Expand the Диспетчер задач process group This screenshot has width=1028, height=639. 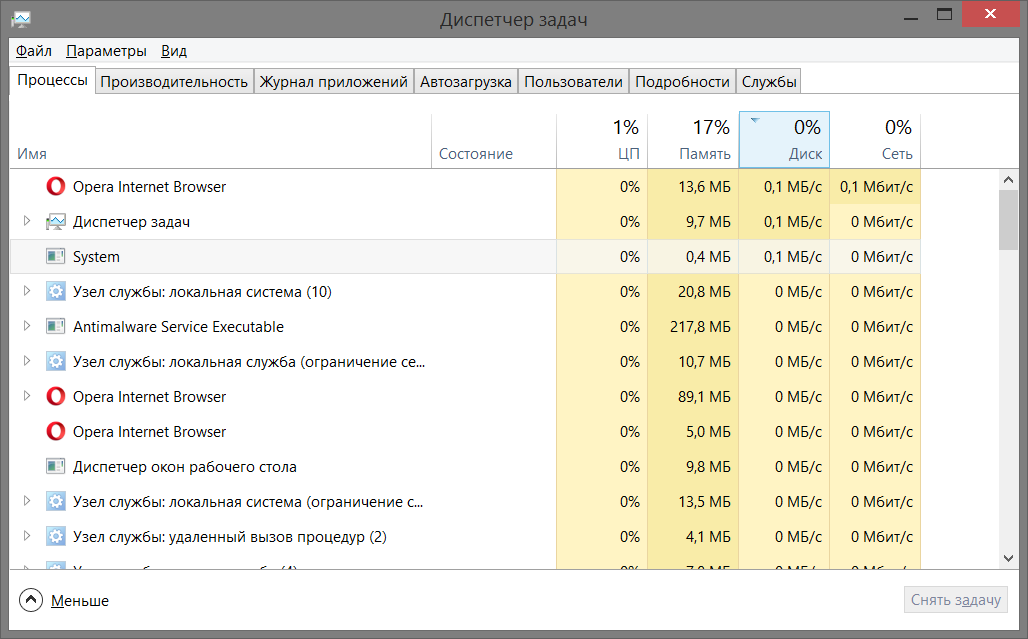(27, 222)
